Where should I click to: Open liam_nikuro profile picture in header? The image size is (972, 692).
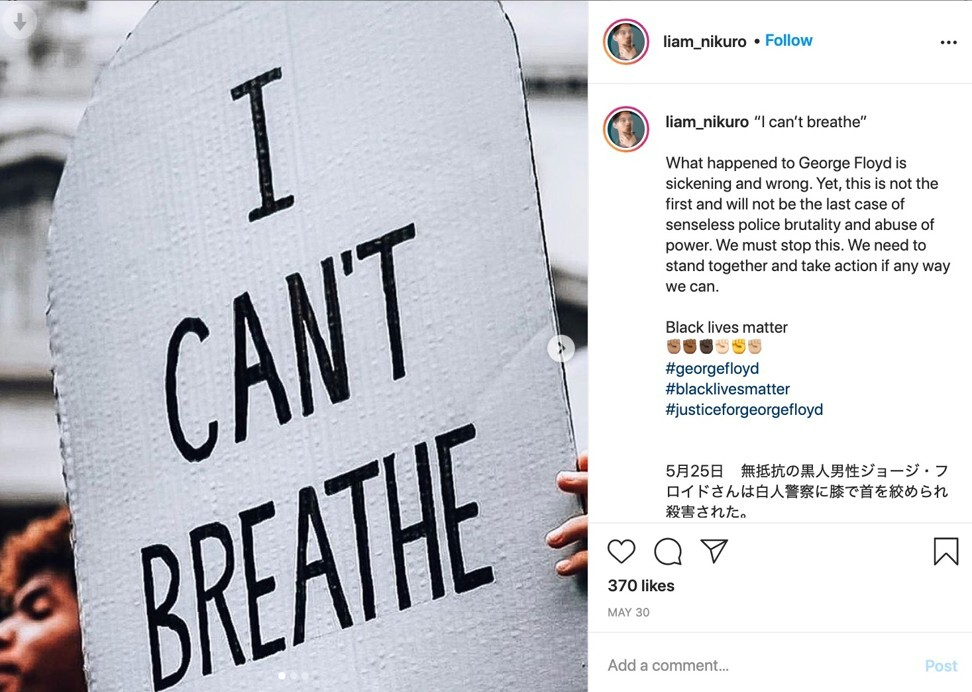[625, 42]
